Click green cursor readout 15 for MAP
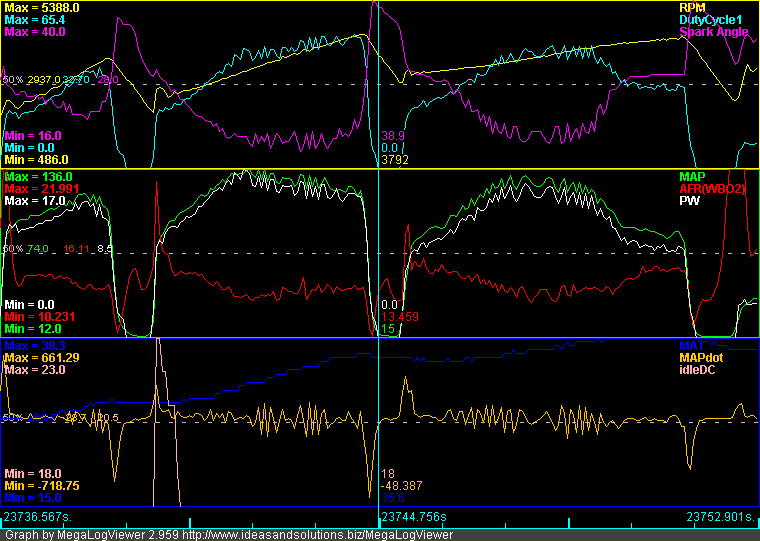The height and width of the screenshot is (541, 760). [x=388, y=329]
